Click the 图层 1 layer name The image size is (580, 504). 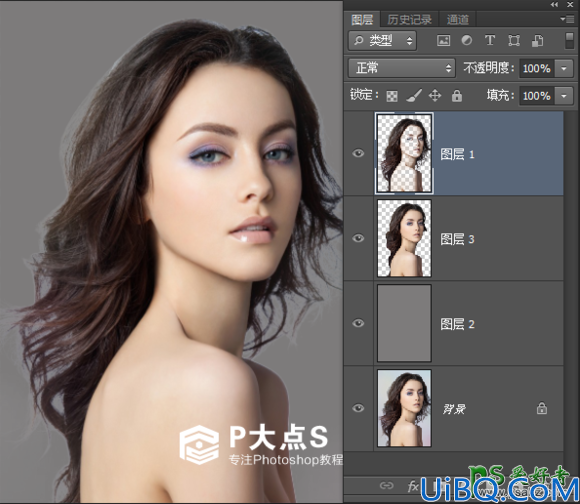(x=457, y=154)
